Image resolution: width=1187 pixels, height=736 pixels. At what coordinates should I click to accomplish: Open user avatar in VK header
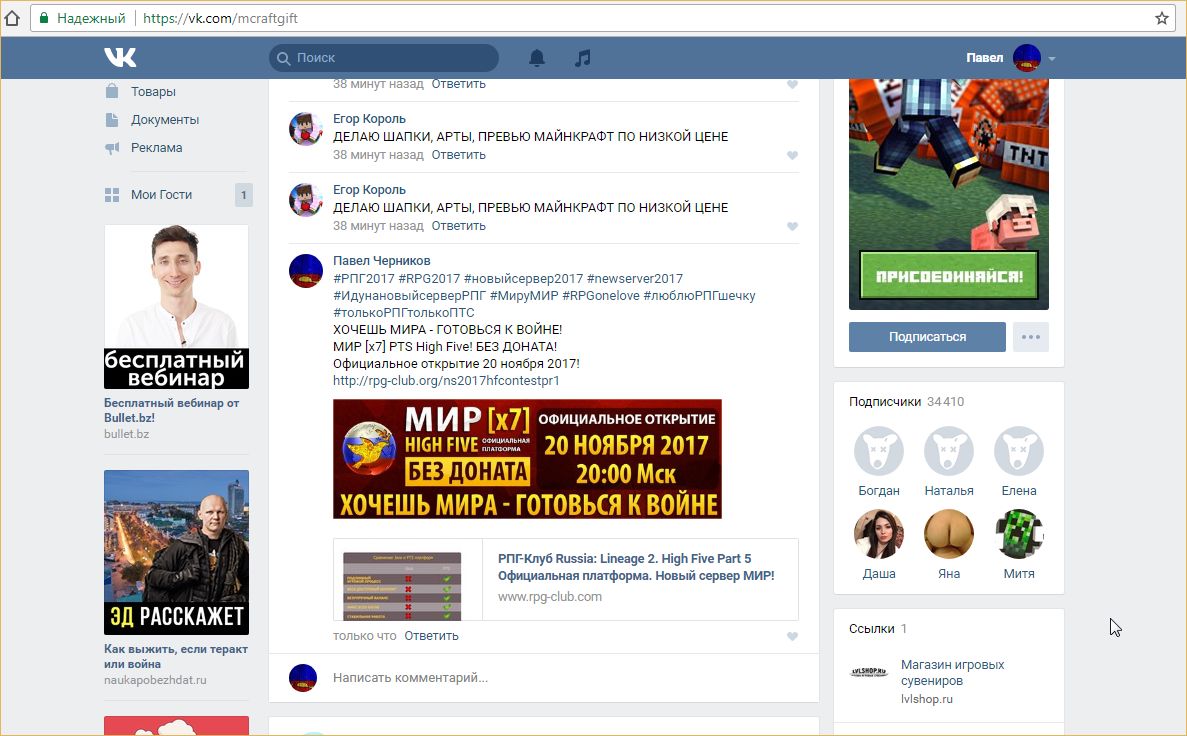click(x=1027, y=58)
